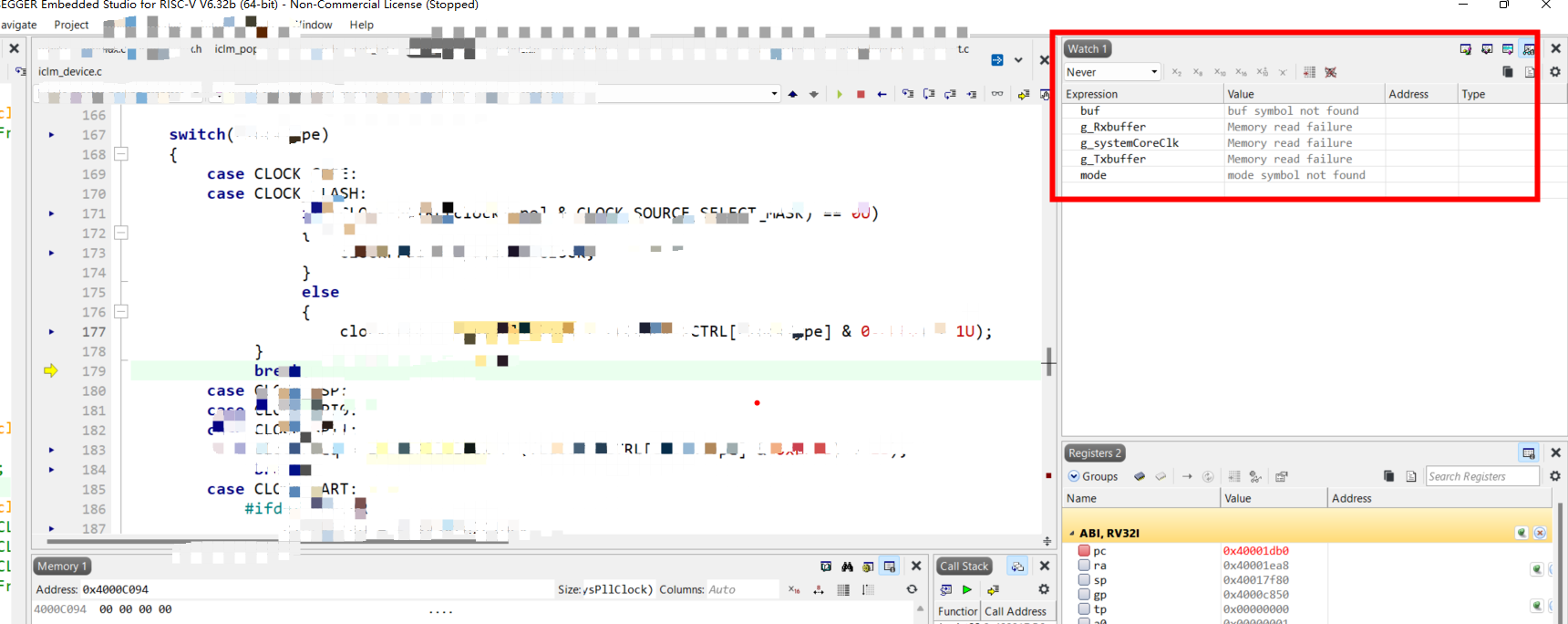Collapse the ABI, RV32I register group

[x=1071, y=534]
